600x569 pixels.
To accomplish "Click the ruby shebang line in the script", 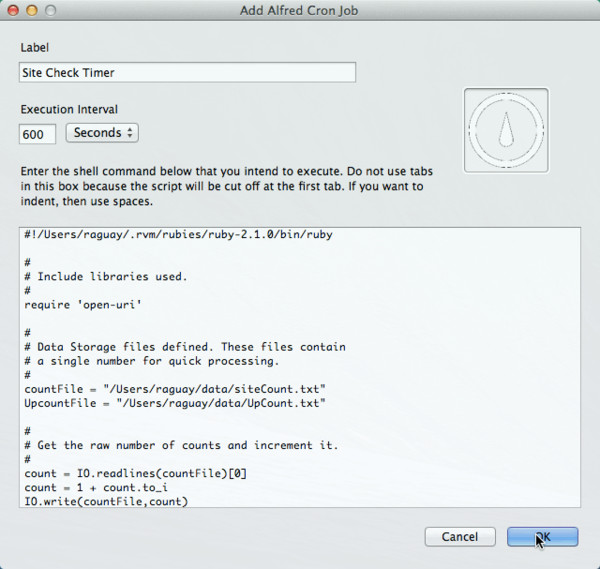I will tap(178, 234).
